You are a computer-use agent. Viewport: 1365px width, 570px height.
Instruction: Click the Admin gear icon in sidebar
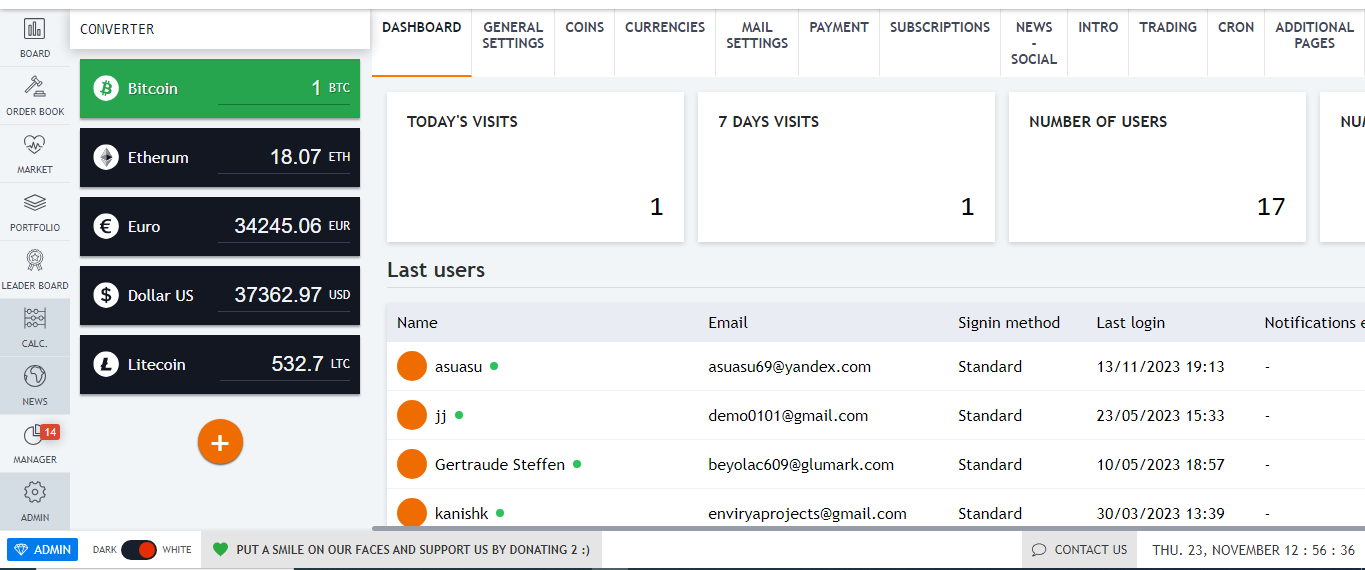pos(34,494)
